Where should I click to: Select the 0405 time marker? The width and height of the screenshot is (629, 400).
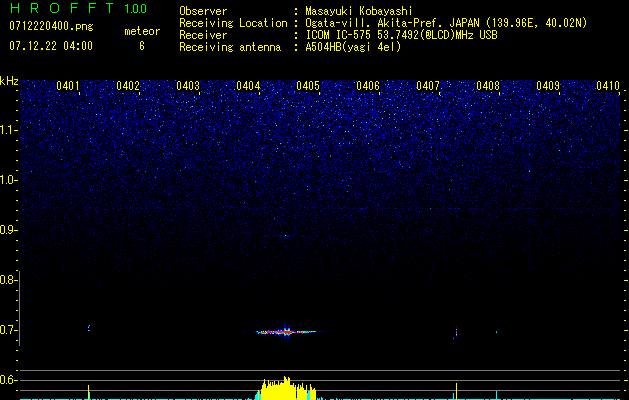pyautogui.click(x=308, y=86)
